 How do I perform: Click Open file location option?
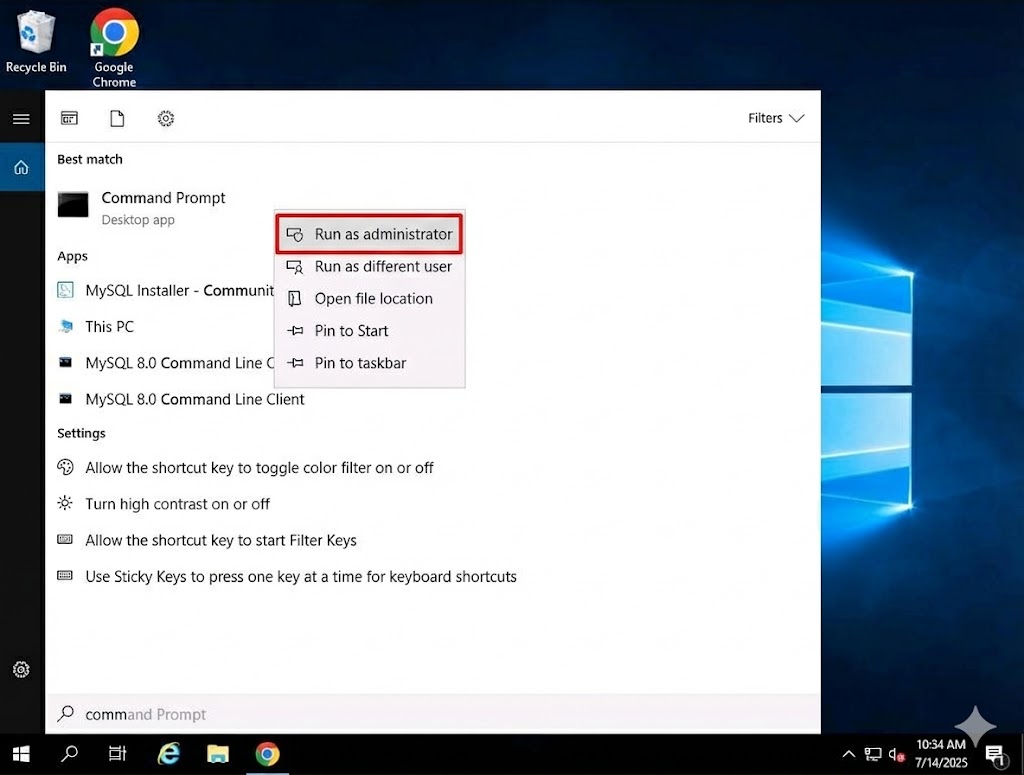pos(369,298)
